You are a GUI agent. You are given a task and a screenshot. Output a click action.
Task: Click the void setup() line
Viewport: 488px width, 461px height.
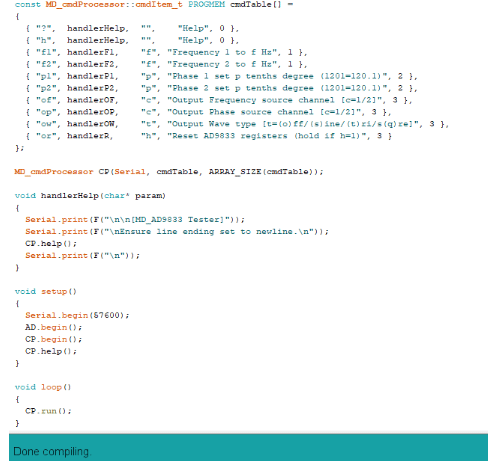46,292
